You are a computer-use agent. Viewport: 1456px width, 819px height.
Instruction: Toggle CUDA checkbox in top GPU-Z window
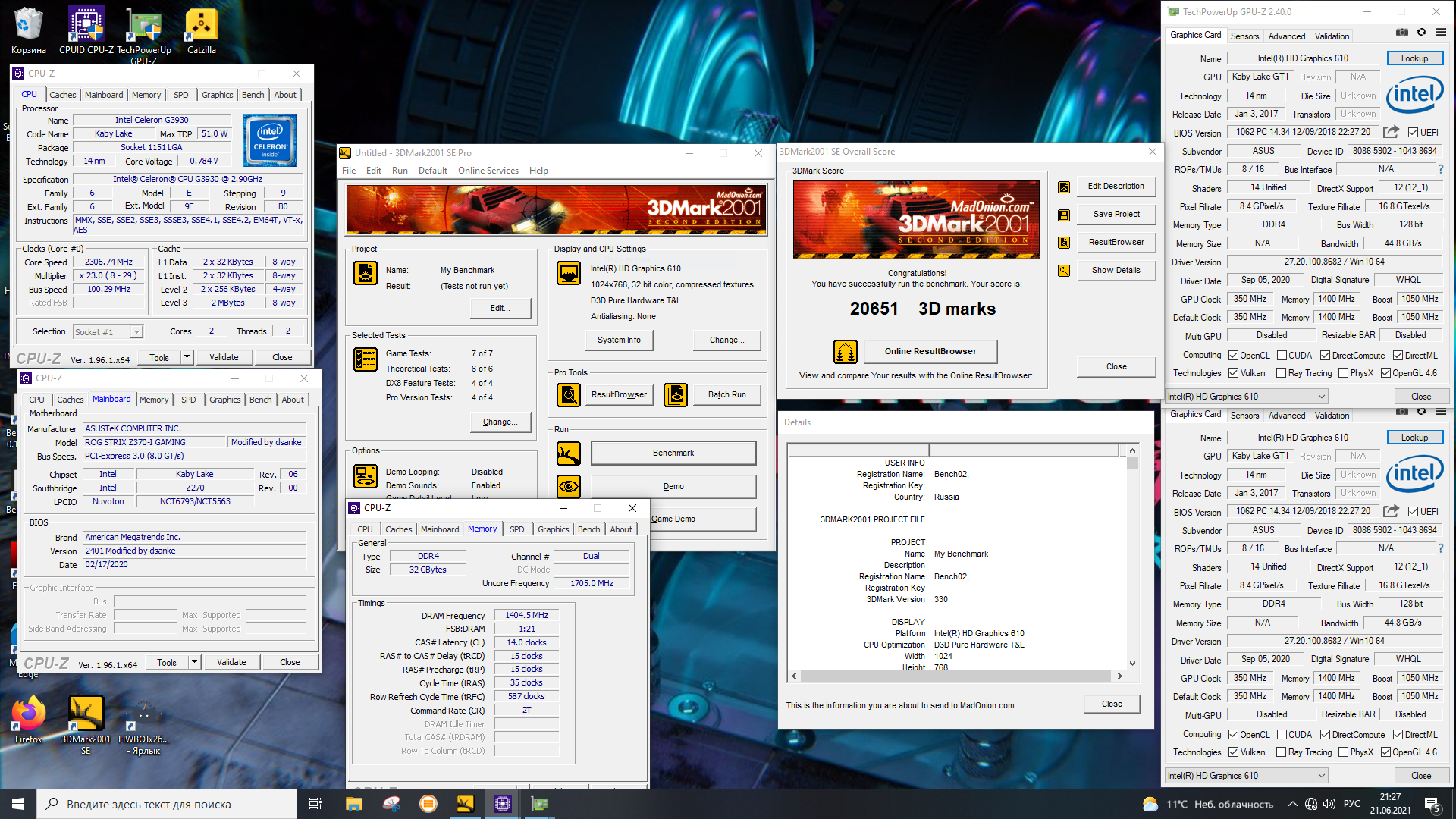[1282, 356]
